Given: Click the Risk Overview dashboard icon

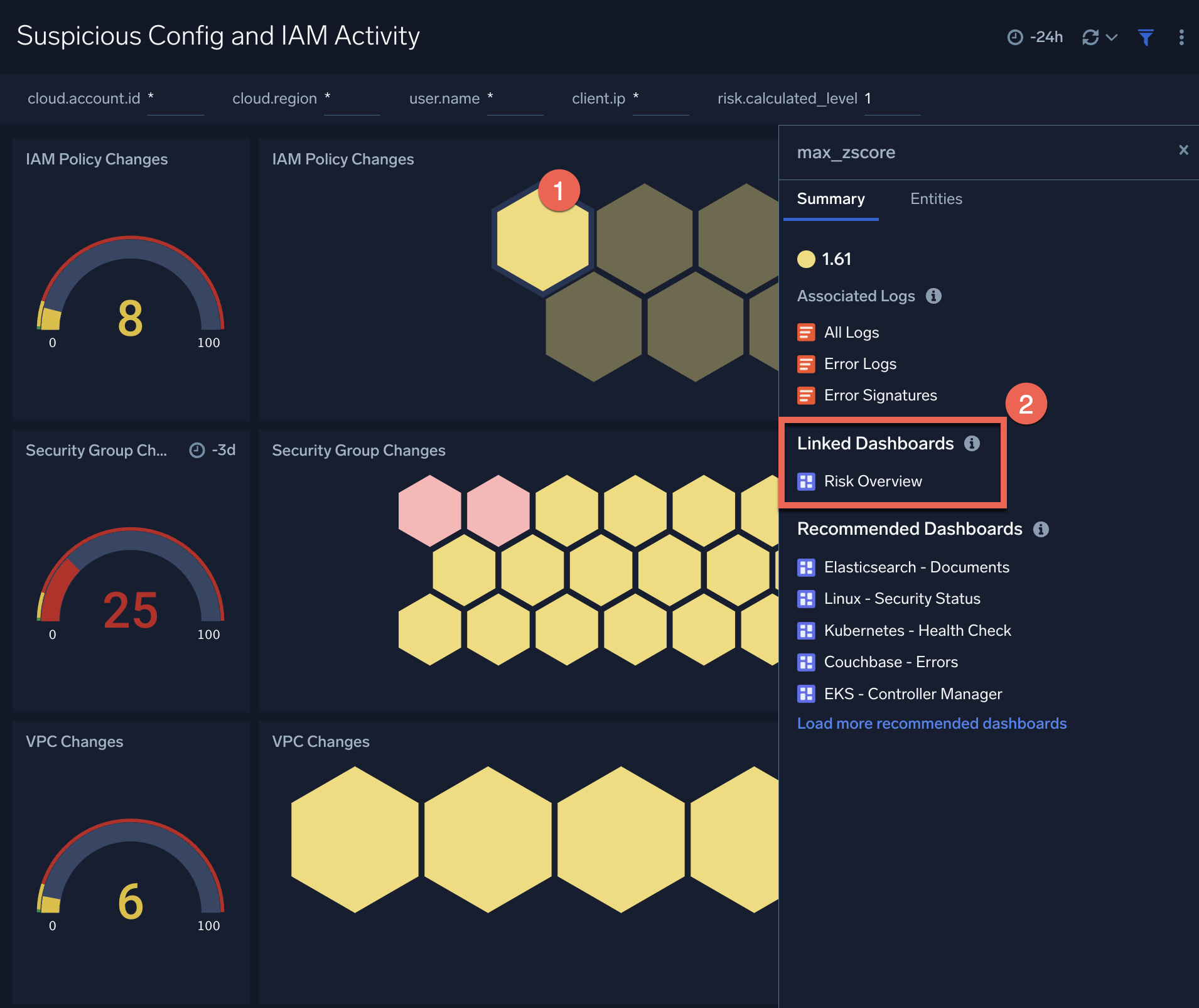Looking at the screenshot, I should pyautogui.click(x=807, y=481).
